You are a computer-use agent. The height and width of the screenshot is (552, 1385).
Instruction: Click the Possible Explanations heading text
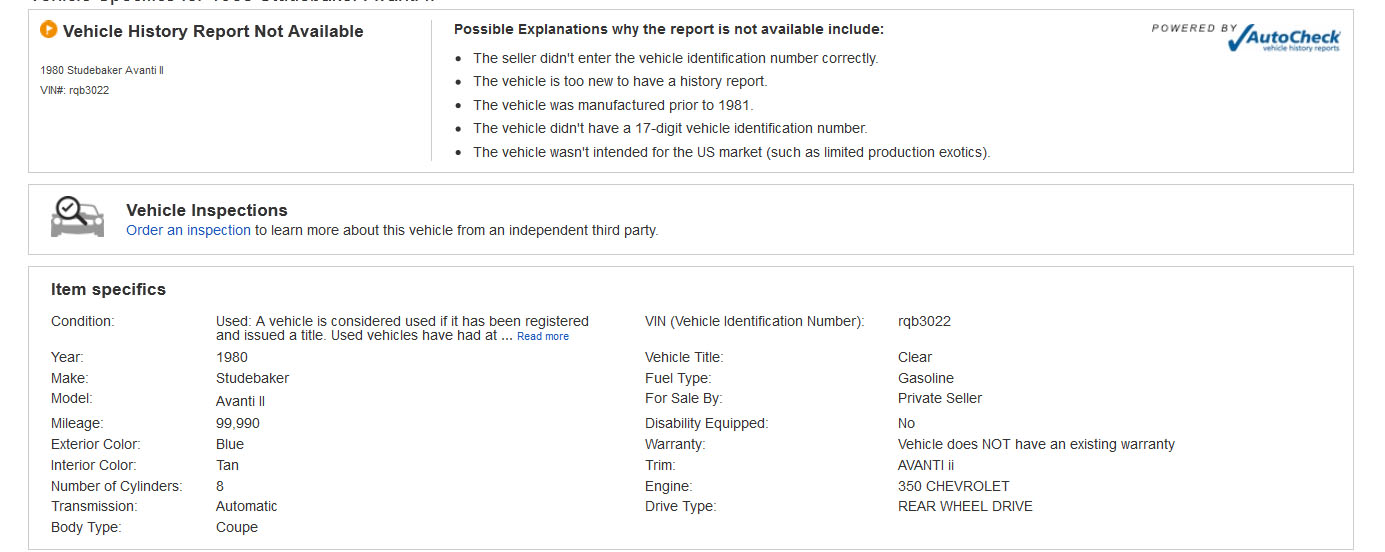tap(668, 30)
